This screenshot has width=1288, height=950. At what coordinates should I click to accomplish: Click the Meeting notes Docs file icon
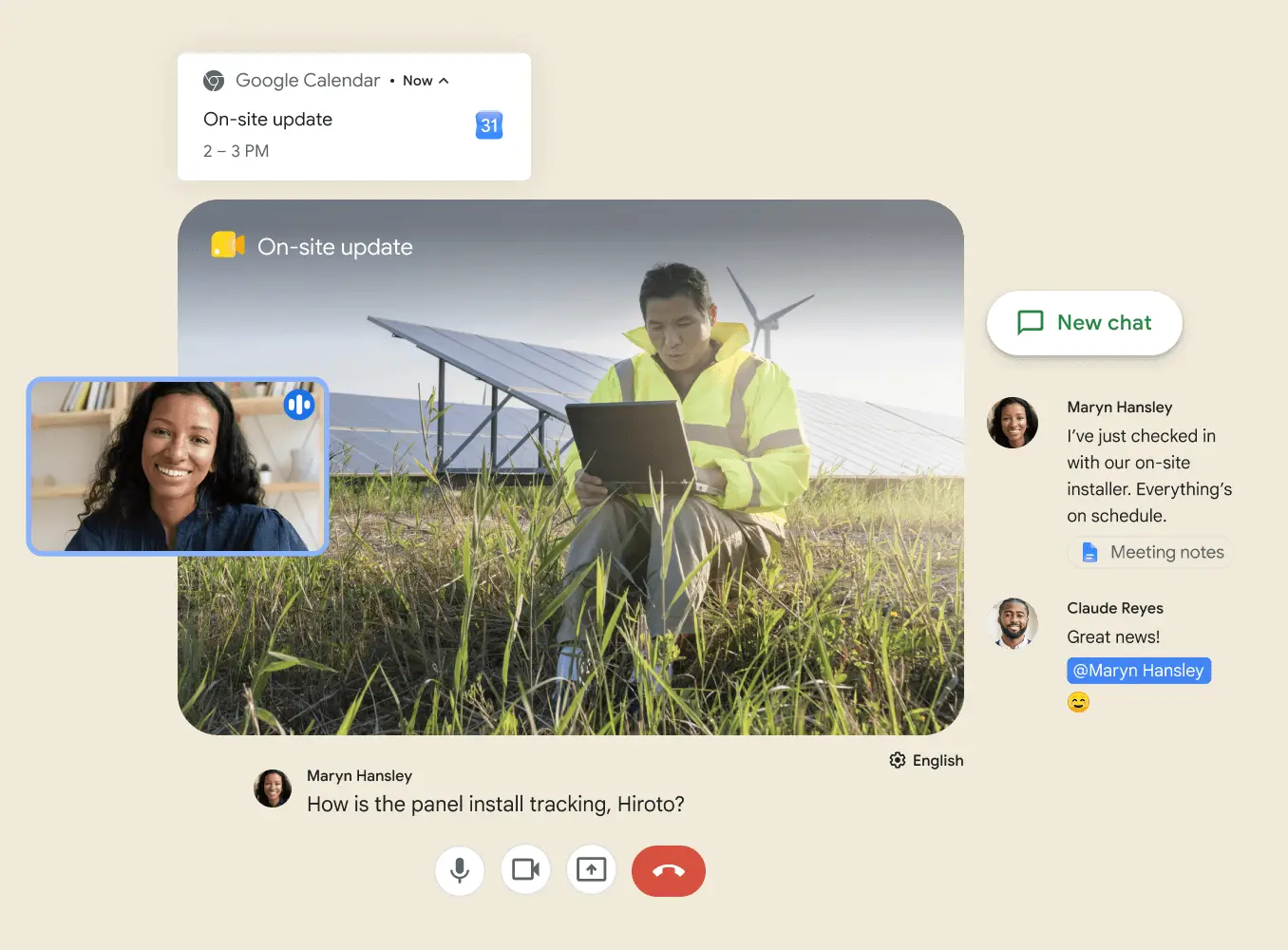point(1090,552)
